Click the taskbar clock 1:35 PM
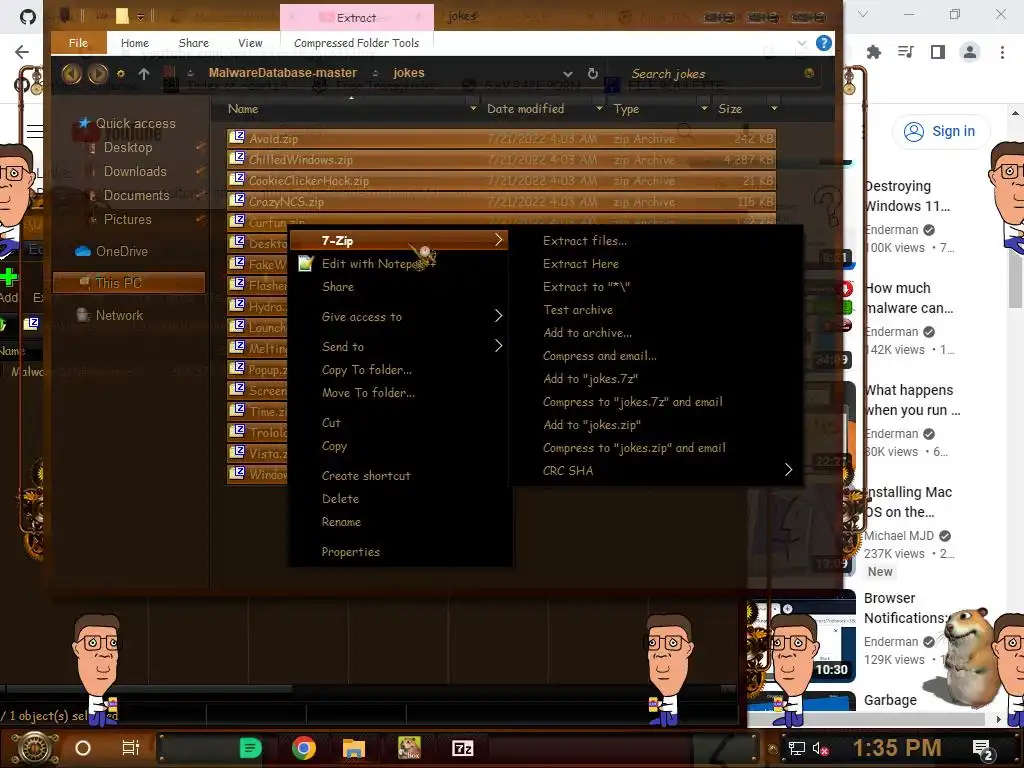1024x768 pixels. [x=897, y=748]
